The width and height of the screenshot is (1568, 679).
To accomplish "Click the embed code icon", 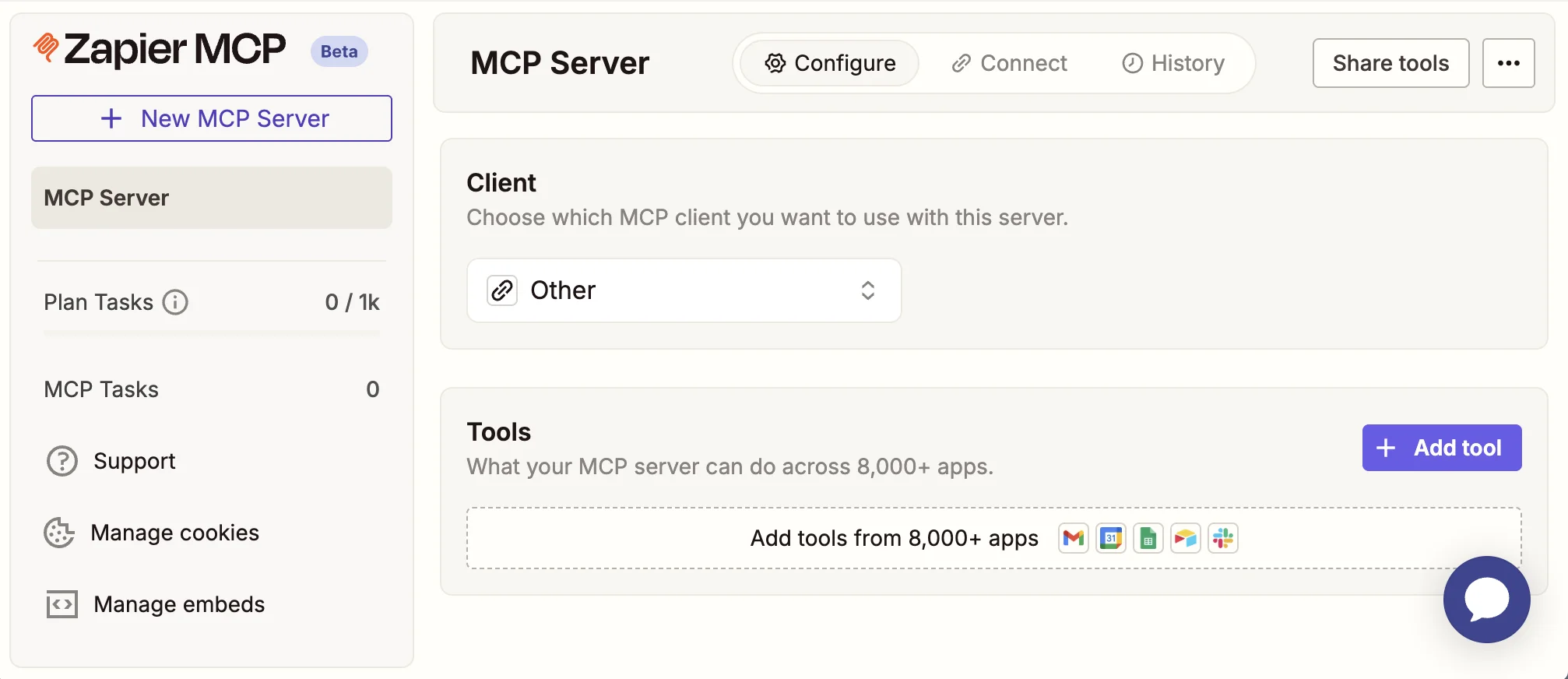I will pos(62,604).
